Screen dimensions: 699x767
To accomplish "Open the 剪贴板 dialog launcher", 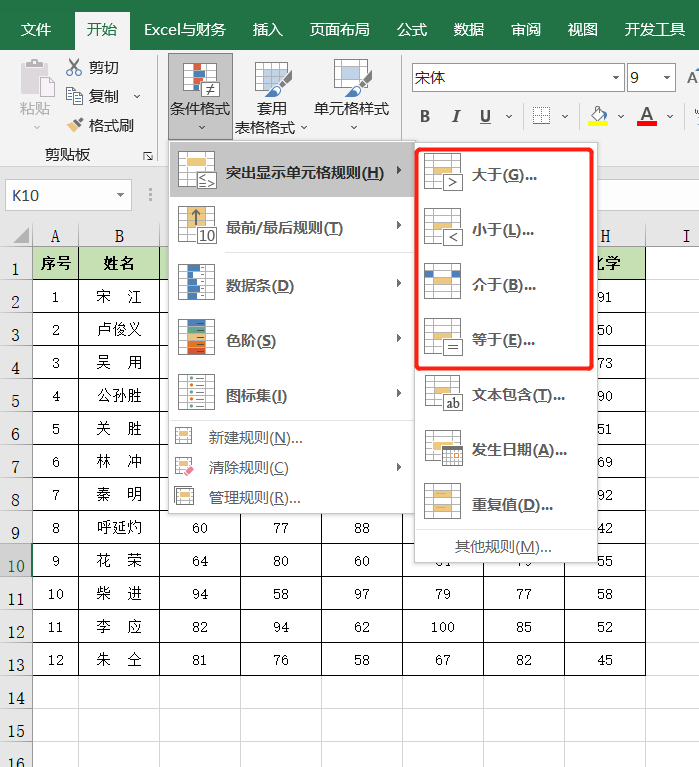I will [148, 156].
